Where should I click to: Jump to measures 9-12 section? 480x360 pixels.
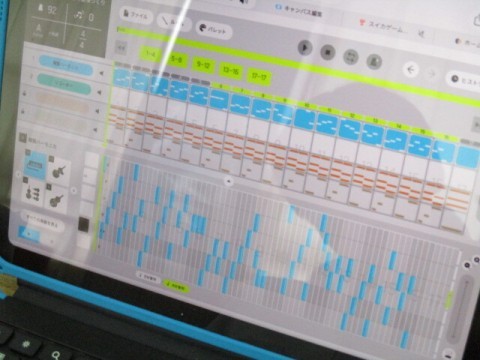pos(203,65)
